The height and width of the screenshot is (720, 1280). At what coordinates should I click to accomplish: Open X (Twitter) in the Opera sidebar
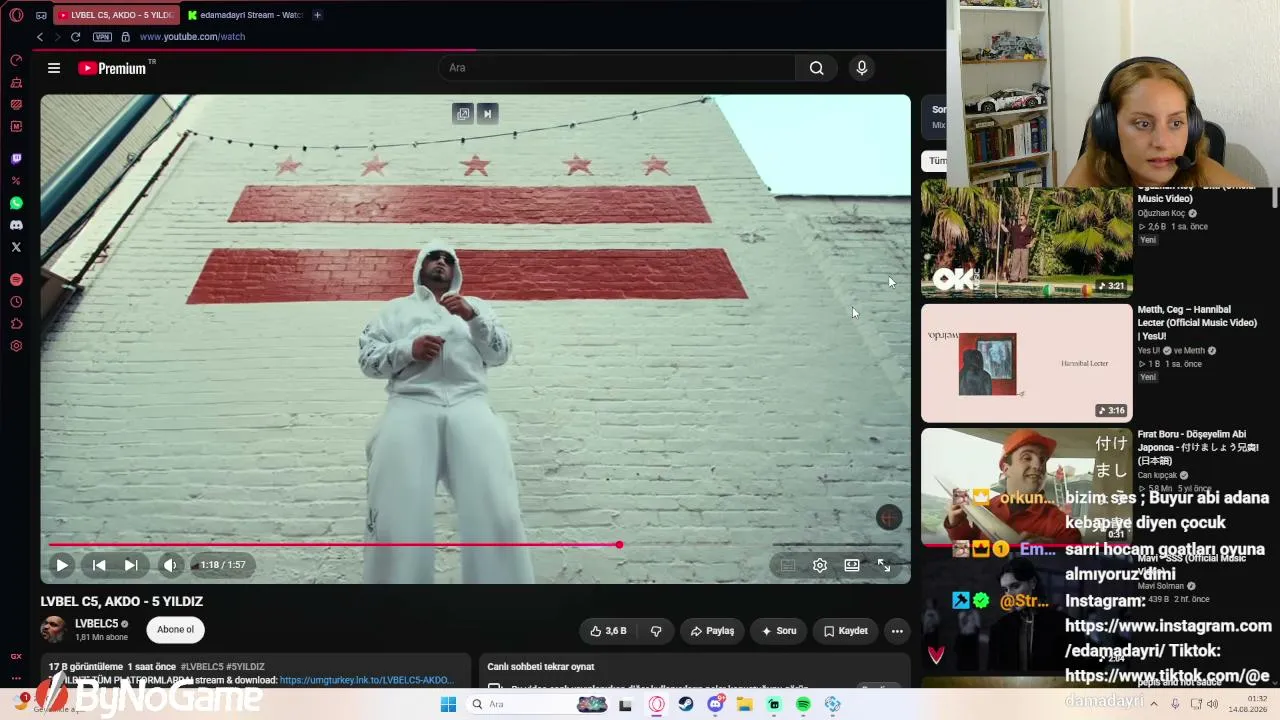[x=16, y=247]
